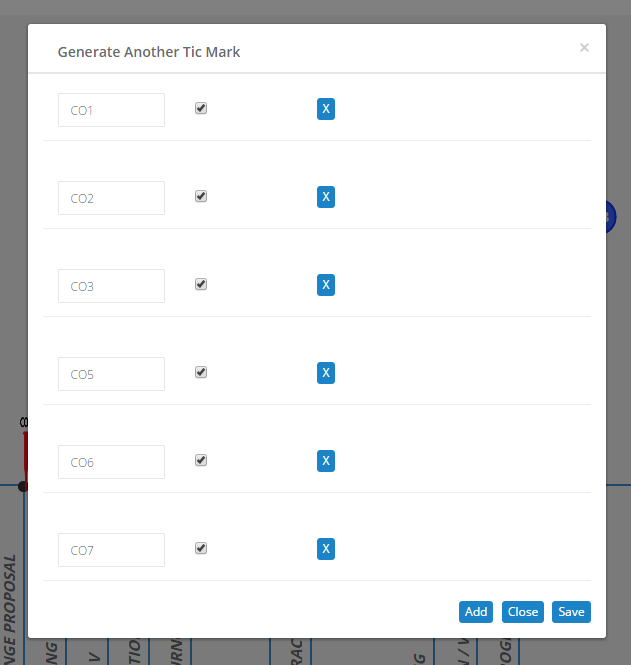This screenshot has height=665, width=631.
Task: Delete the CO2 row using the X button
Action: click(x=325, y=197)
